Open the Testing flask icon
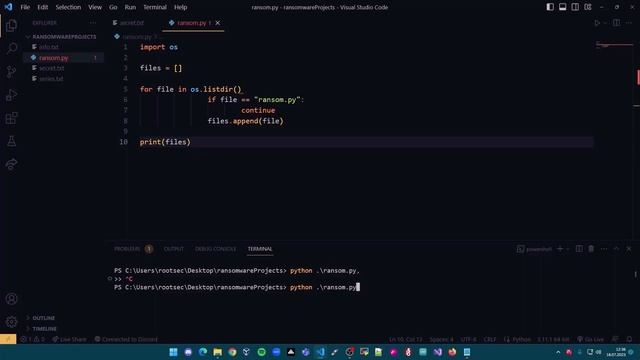This screenshot has height=360, width=640. [x=11, y=141]
